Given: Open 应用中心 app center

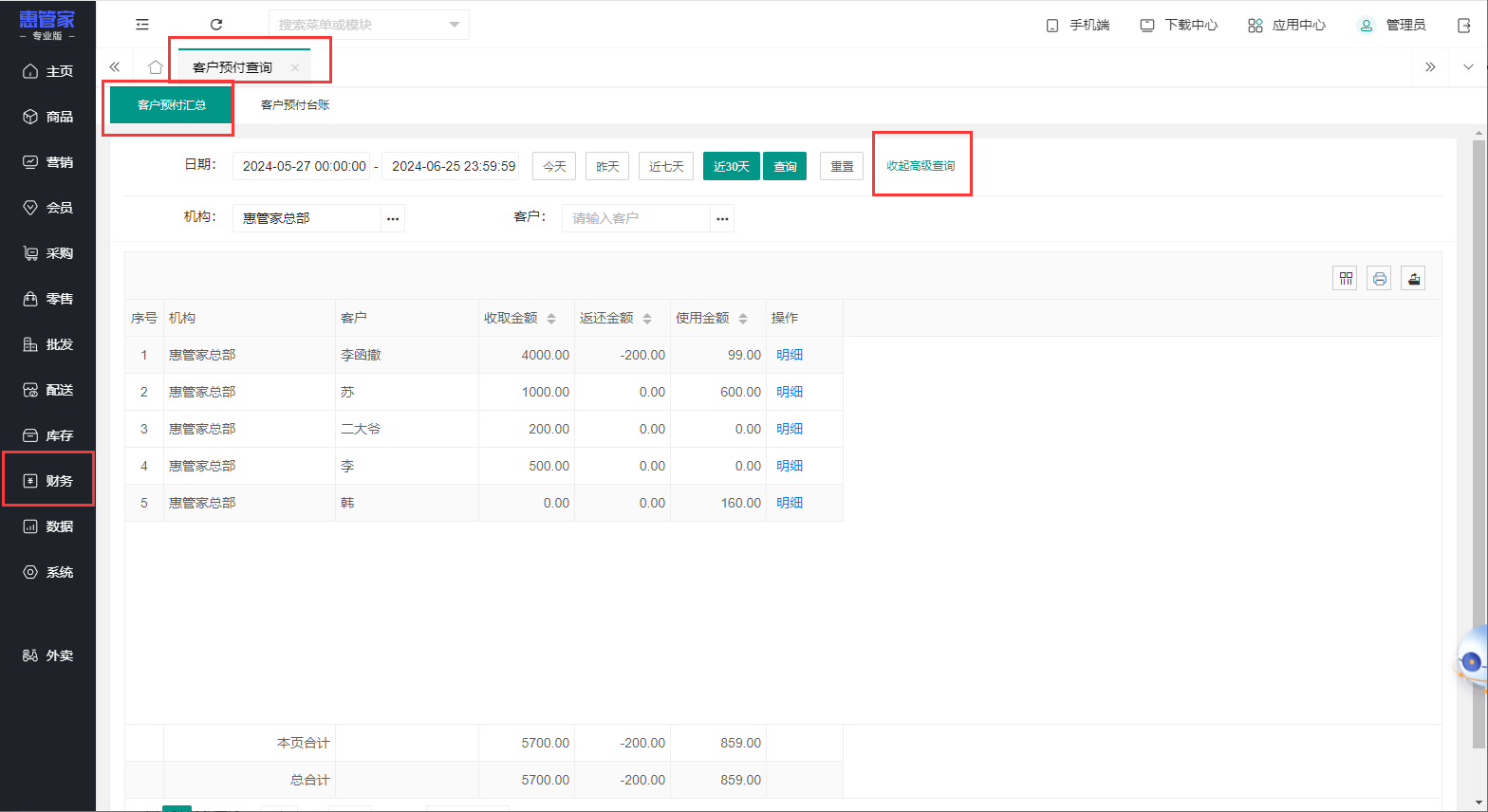Looking at the screenshot, I should tap(1287, 25).
